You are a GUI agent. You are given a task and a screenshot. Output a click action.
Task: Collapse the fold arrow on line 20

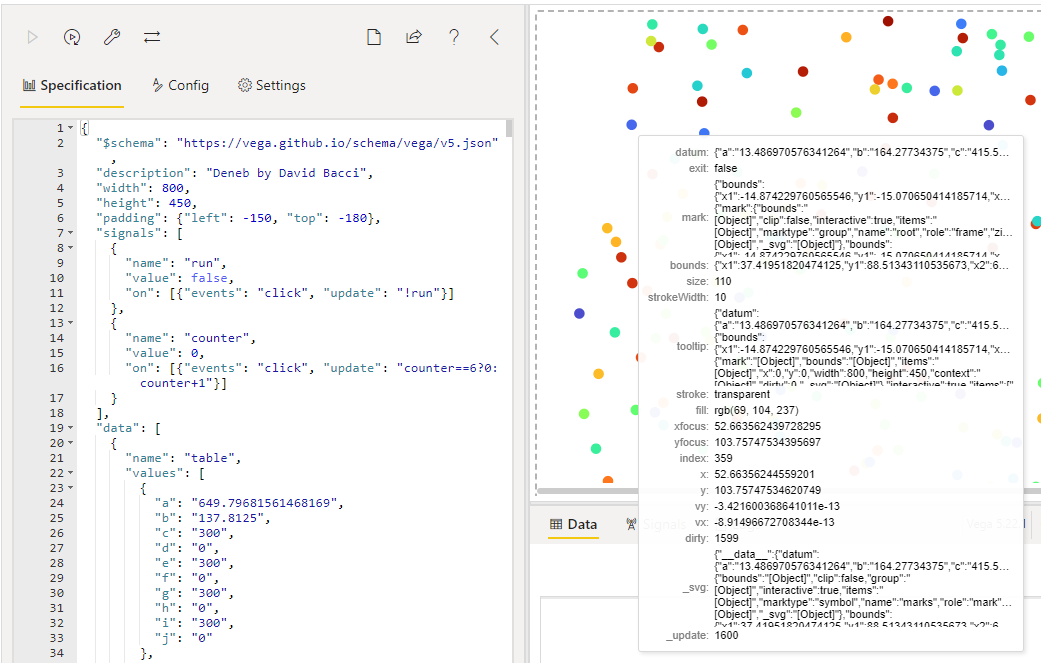pyautogui.click(x=70, y=443)
